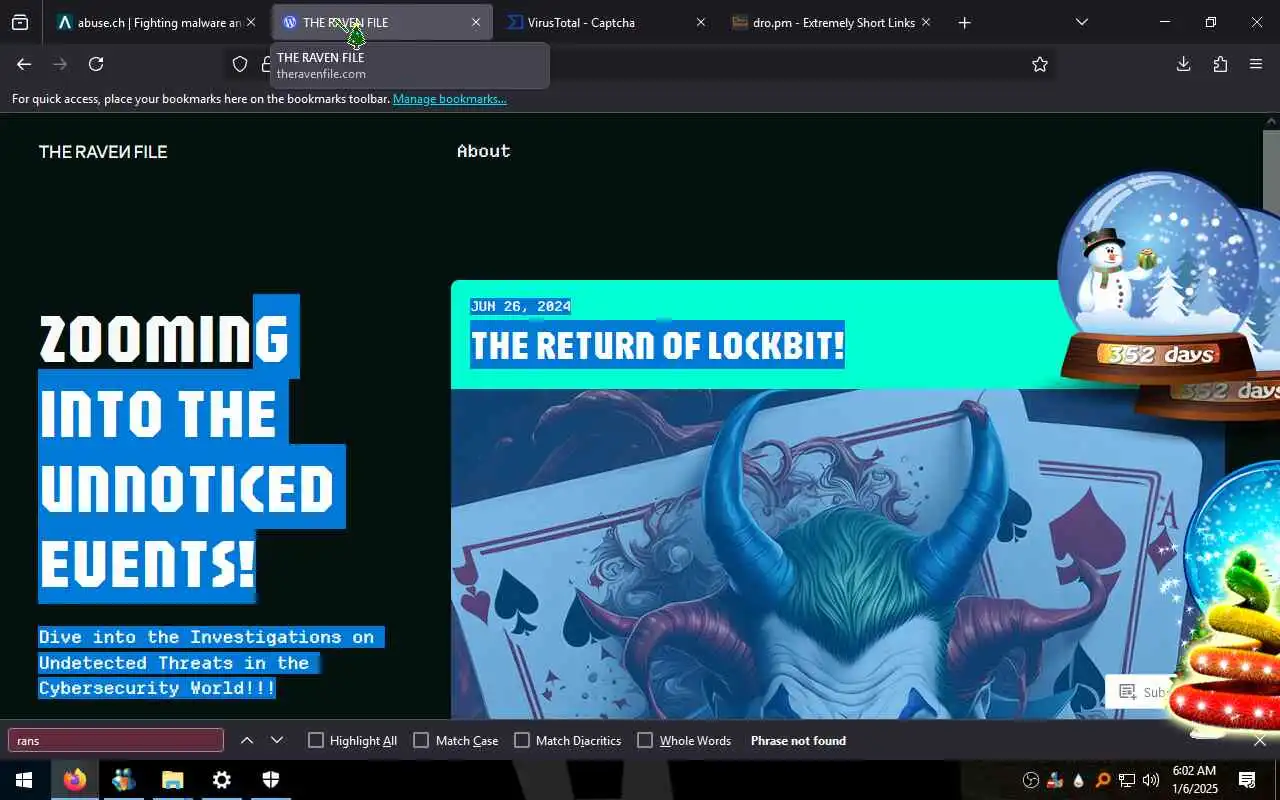The height and width of the screenshot is (800, 1280).
Task: Switch to THE RAVEN FILE tab
Action: pos(382,22)
